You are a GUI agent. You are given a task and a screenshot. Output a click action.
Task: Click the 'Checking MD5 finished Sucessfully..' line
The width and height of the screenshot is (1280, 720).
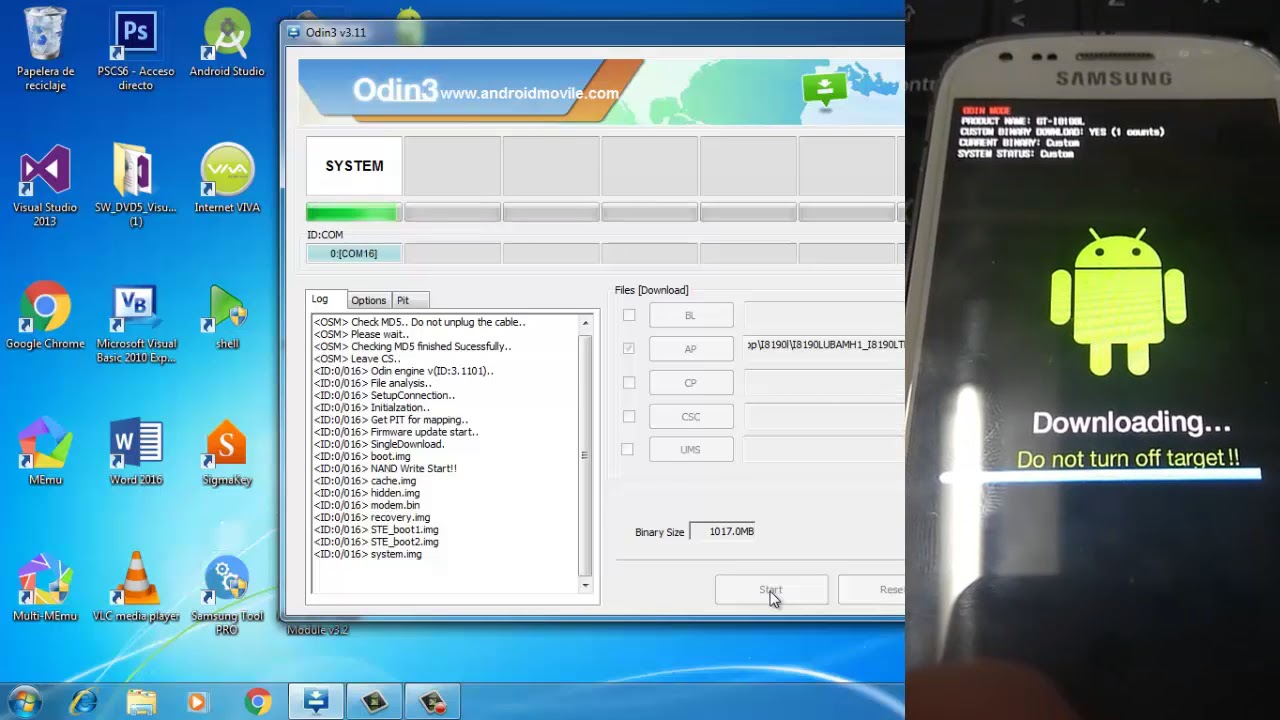point(412,346)
